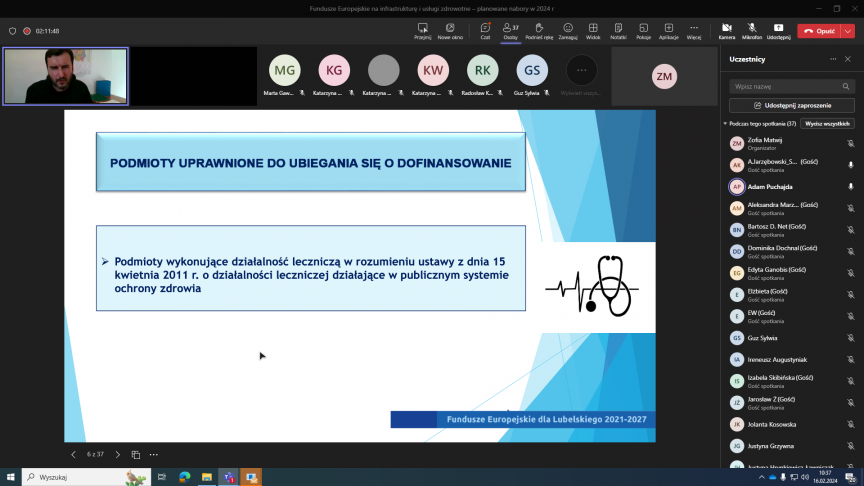Open the Czat panel
Screen dimensions: 864x486
[485, 31]
